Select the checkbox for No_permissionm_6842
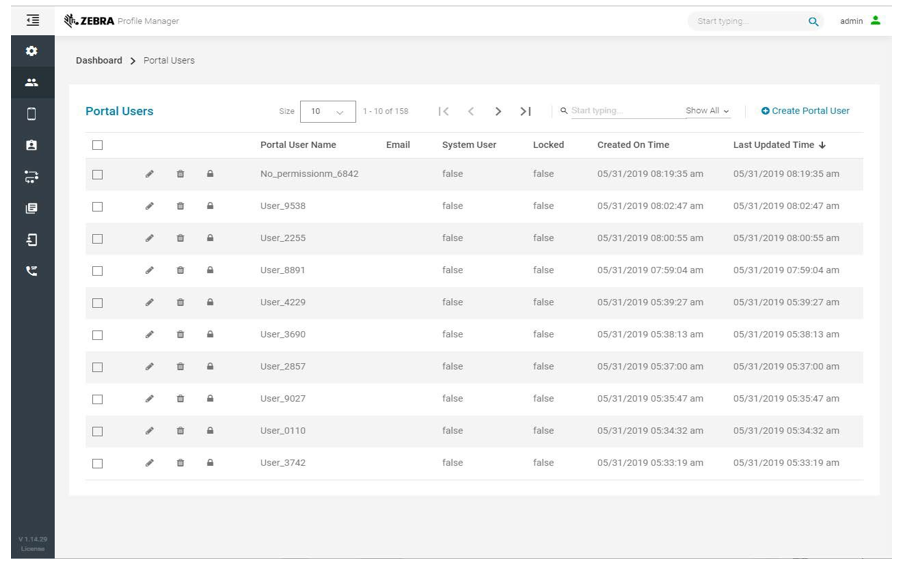 coord(97,174)
